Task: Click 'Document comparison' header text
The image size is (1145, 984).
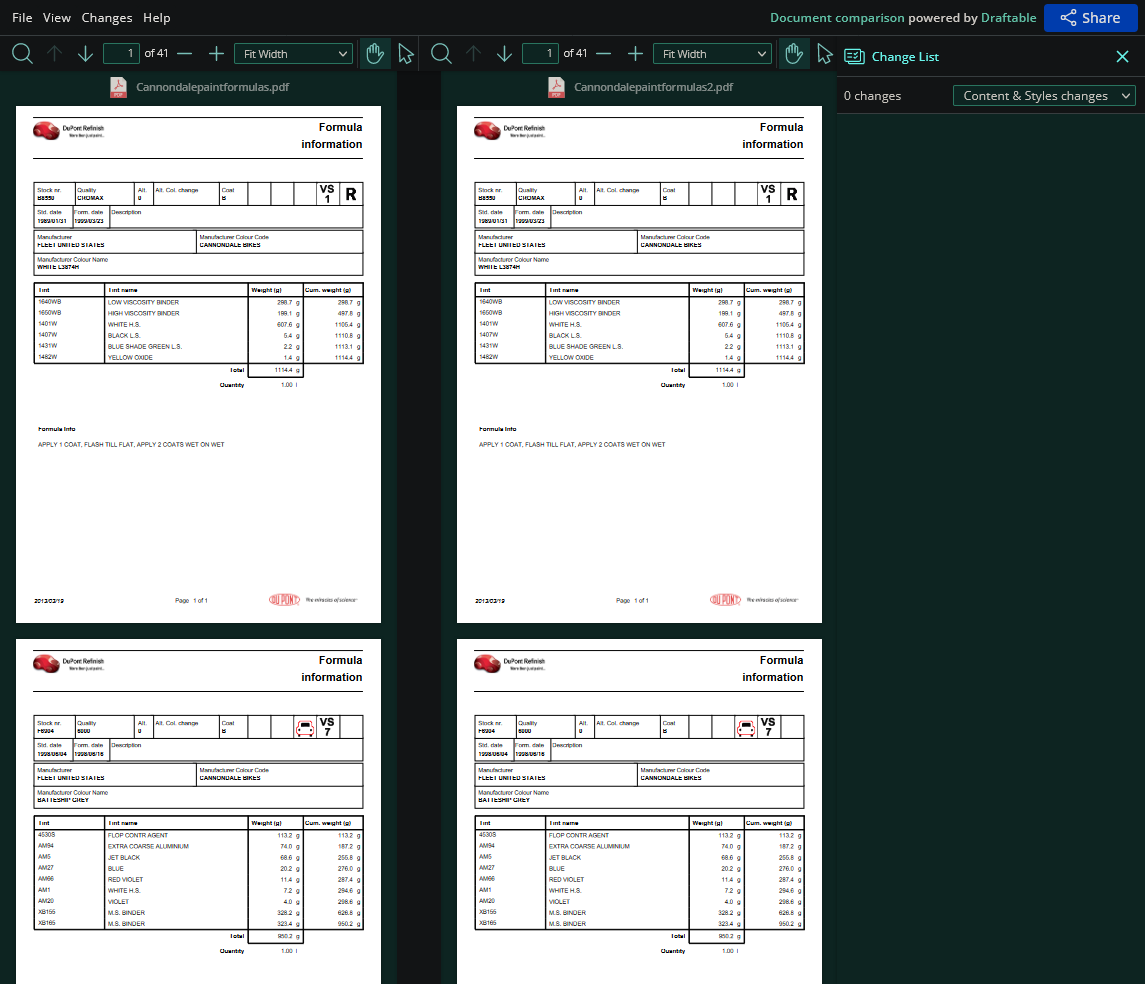Action: coord(837,18)
